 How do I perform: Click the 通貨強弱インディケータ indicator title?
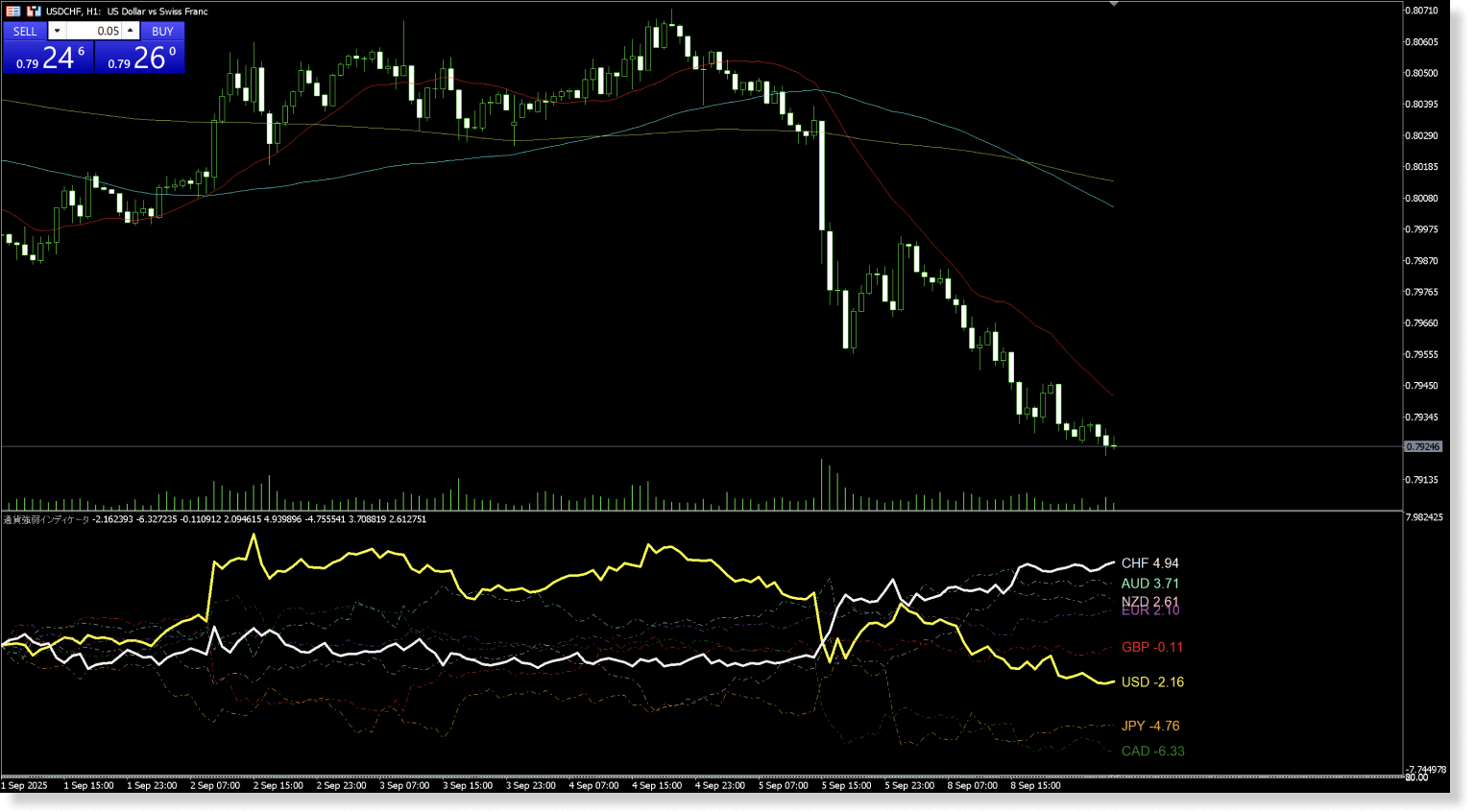pos(44,518)
